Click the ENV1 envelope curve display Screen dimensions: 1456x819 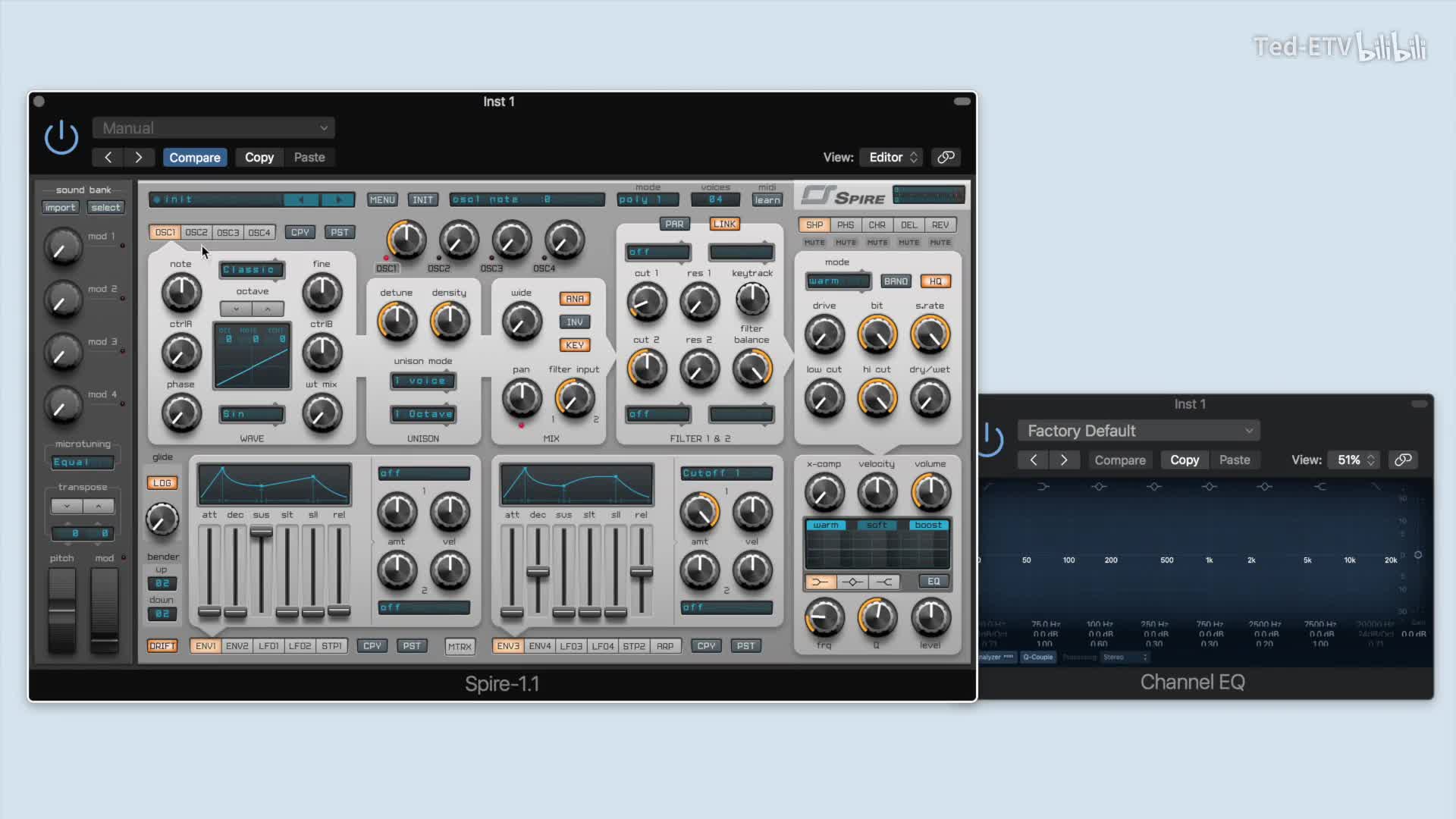click(x=274, y=485)
